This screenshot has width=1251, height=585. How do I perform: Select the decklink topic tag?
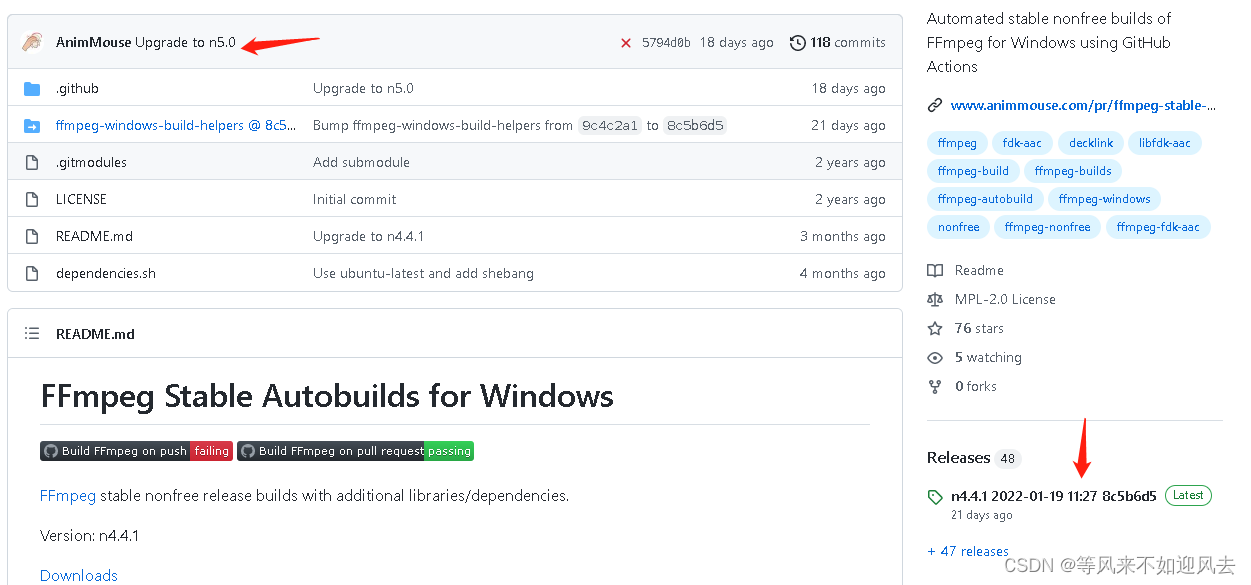coord(1091,143)
